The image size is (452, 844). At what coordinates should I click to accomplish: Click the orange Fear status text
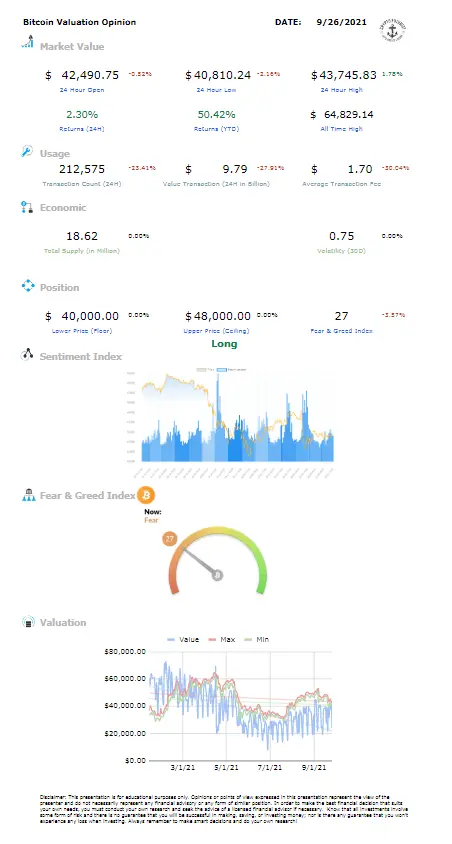coord(152,521)
